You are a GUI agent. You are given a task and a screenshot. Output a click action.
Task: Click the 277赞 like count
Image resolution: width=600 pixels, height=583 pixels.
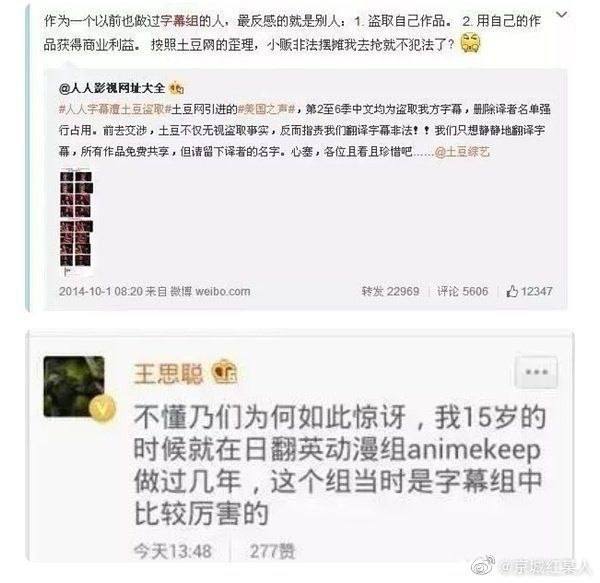click(x=272, y=551)
